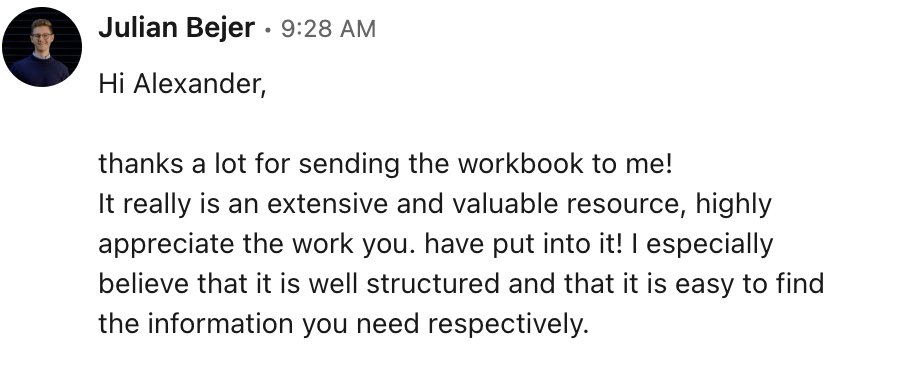This screenshot has height=374, width=920.
Task: Click the dot separator before the timestamp
Action: tap(268, 30)
